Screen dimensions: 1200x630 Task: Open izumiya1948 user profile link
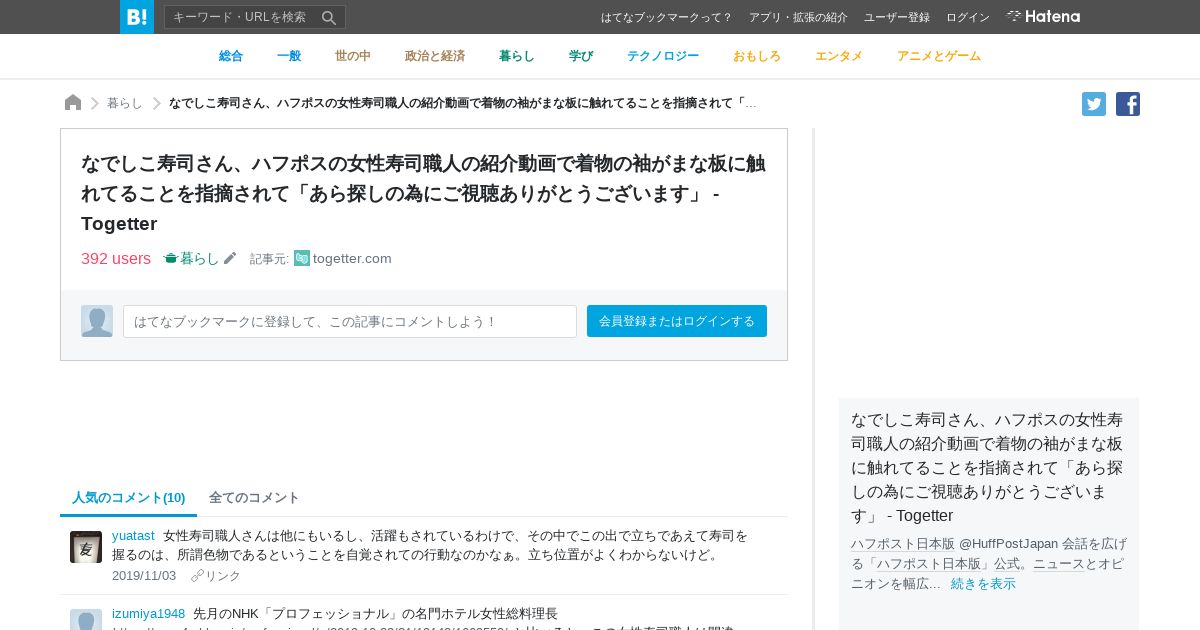coord(148,613)
